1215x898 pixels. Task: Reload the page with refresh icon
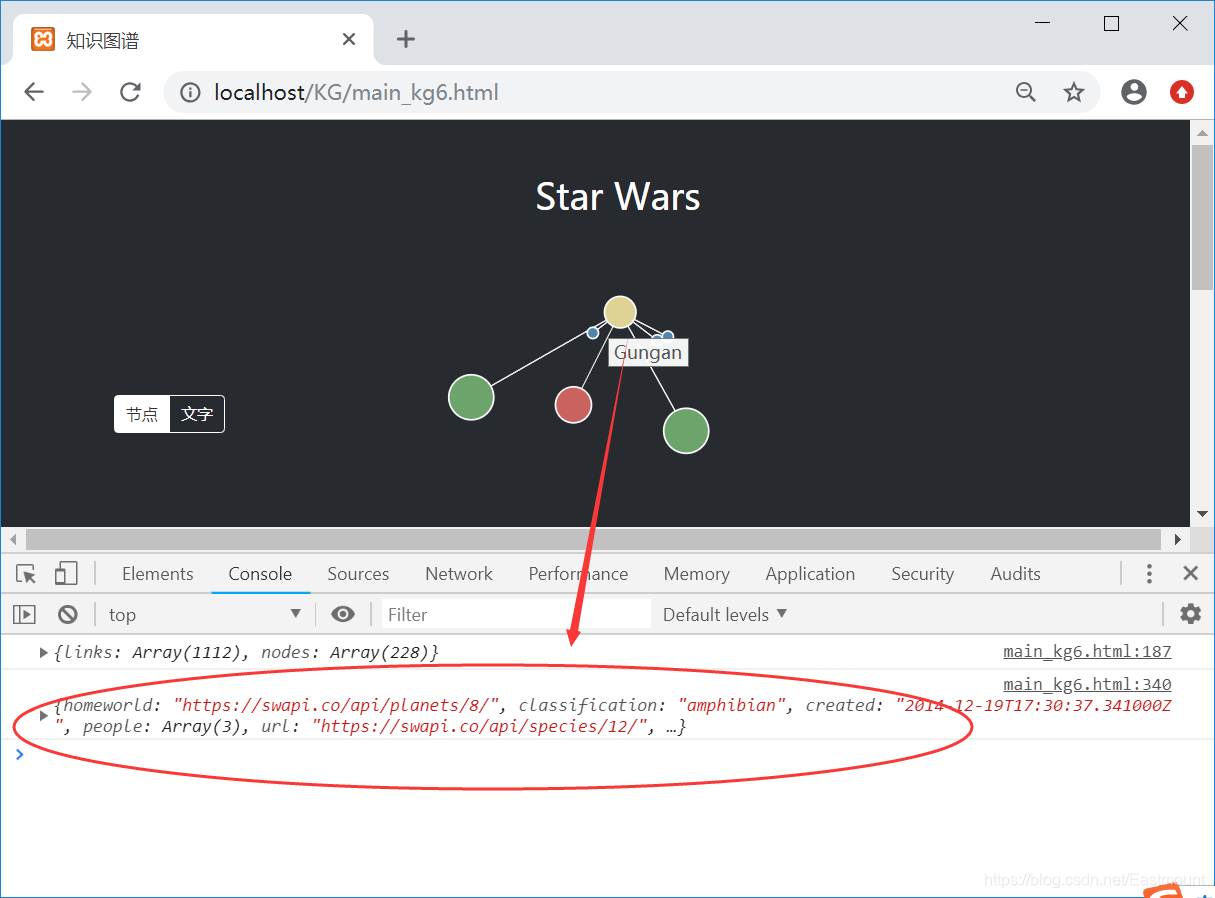(130, 93)
